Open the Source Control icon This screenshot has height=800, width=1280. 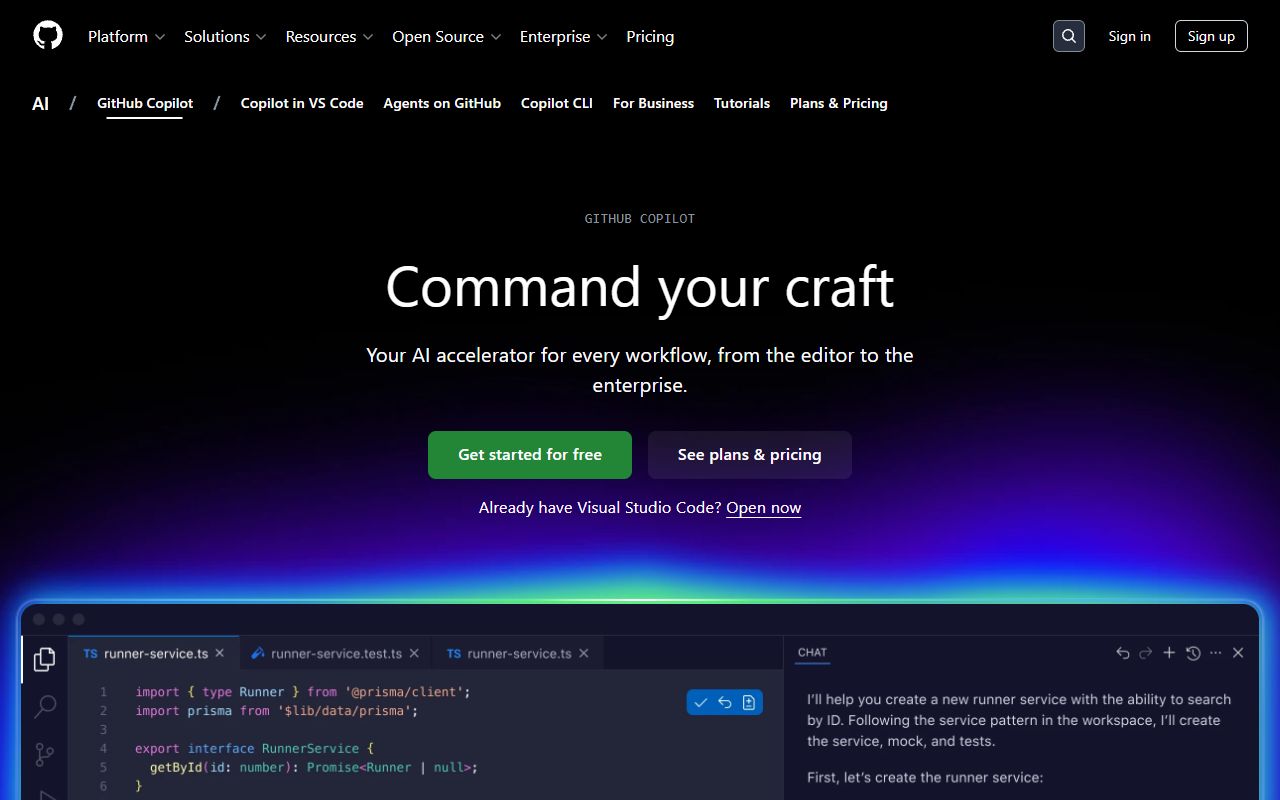pyautogui.click(x=43, y=755)
